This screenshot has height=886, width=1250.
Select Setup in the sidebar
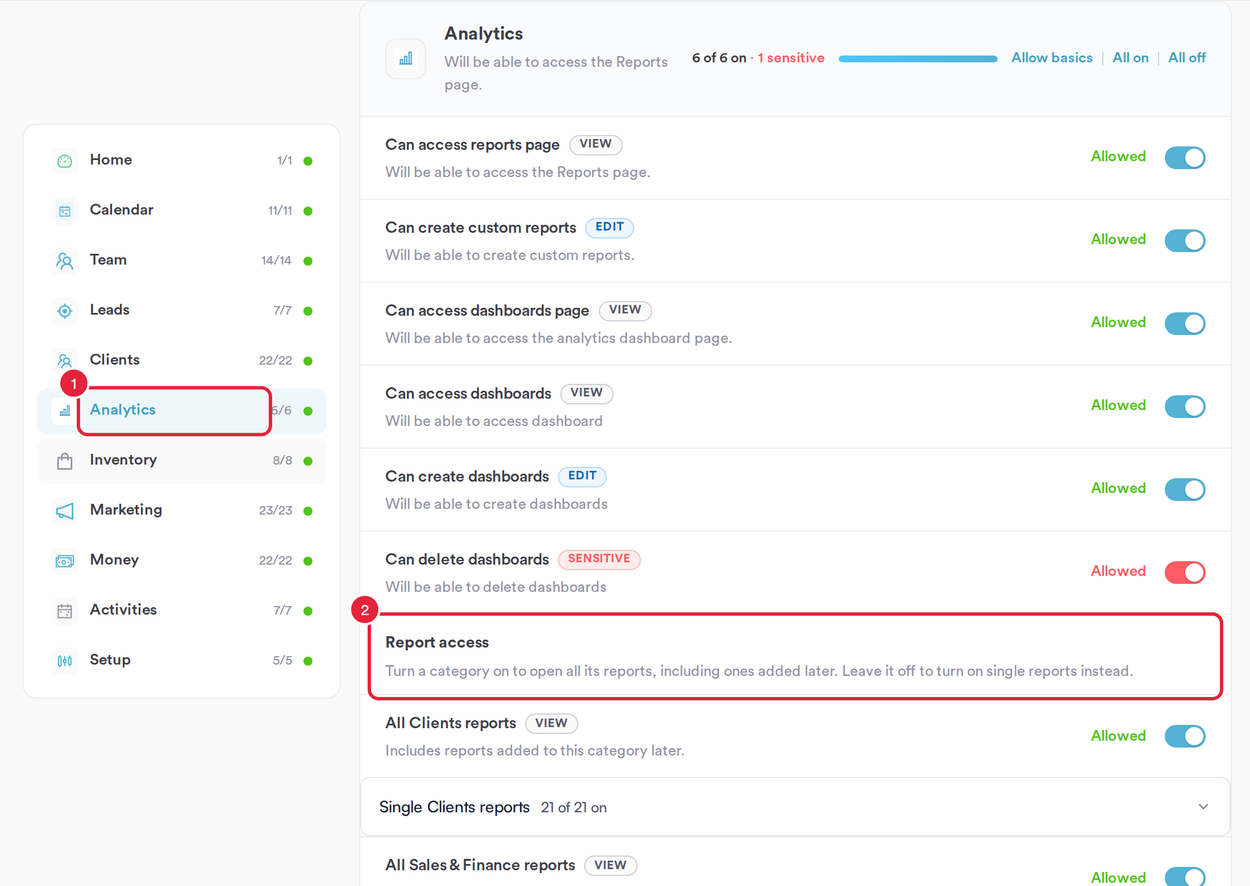click(x=182, y=660)
